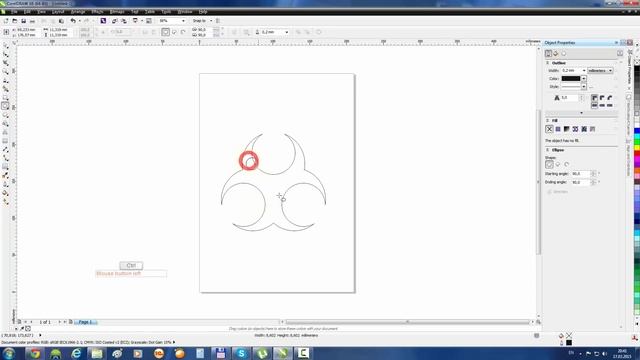Open the View menu

[x=41, y=12]
